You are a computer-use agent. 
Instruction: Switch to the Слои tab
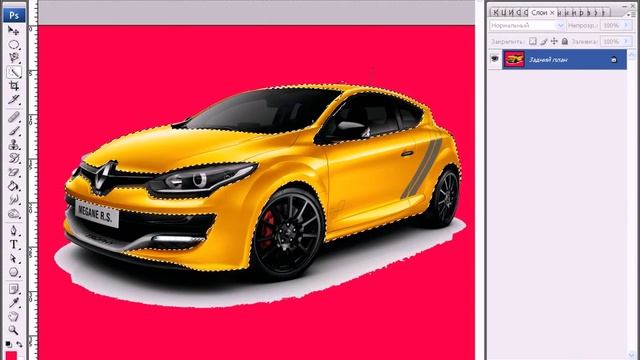pyautogui.click(x=539, y=13)
